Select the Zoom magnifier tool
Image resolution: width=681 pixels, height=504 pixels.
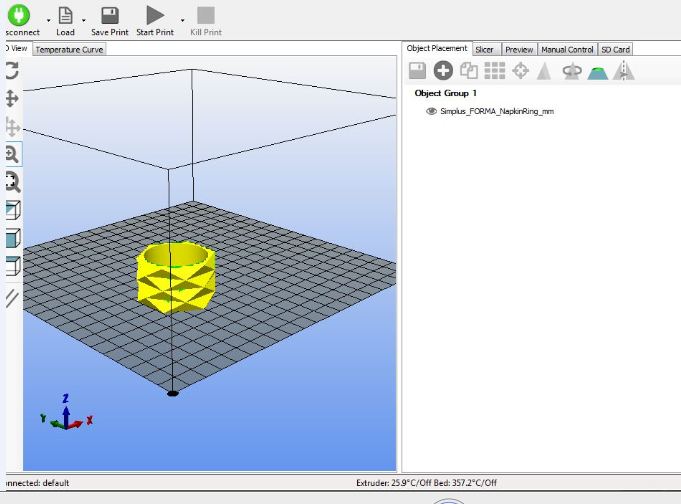pyautogui.click(x=12, y=154)
